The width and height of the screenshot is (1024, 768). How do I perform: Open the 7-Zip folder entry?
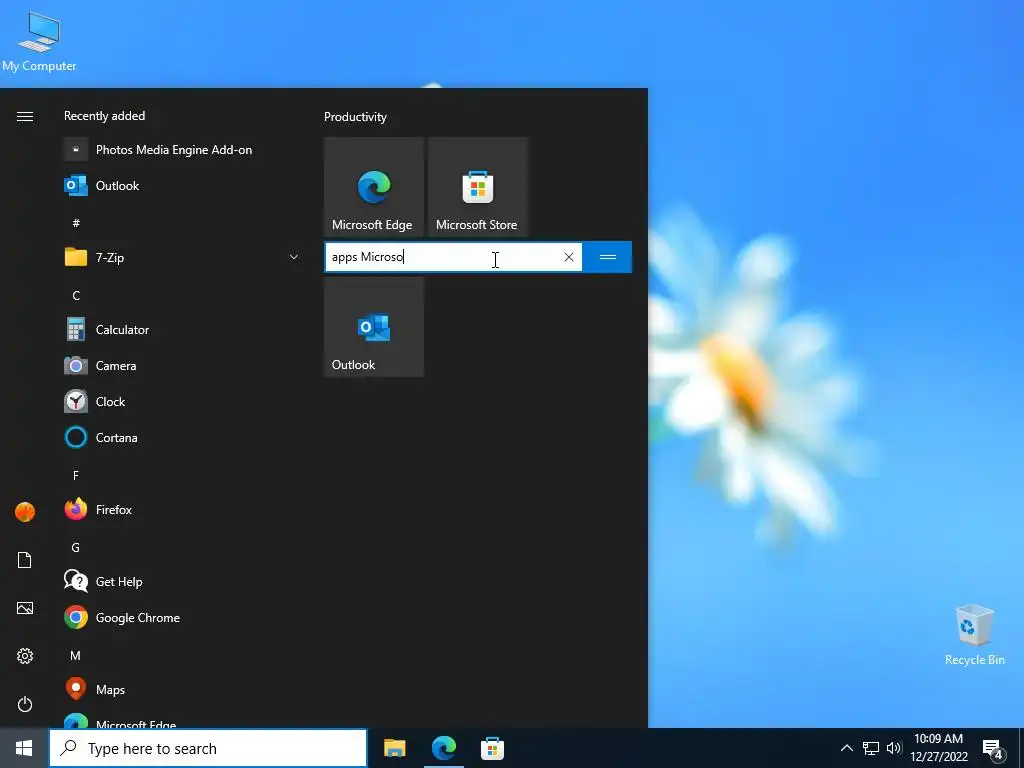[x=183, y=257]
